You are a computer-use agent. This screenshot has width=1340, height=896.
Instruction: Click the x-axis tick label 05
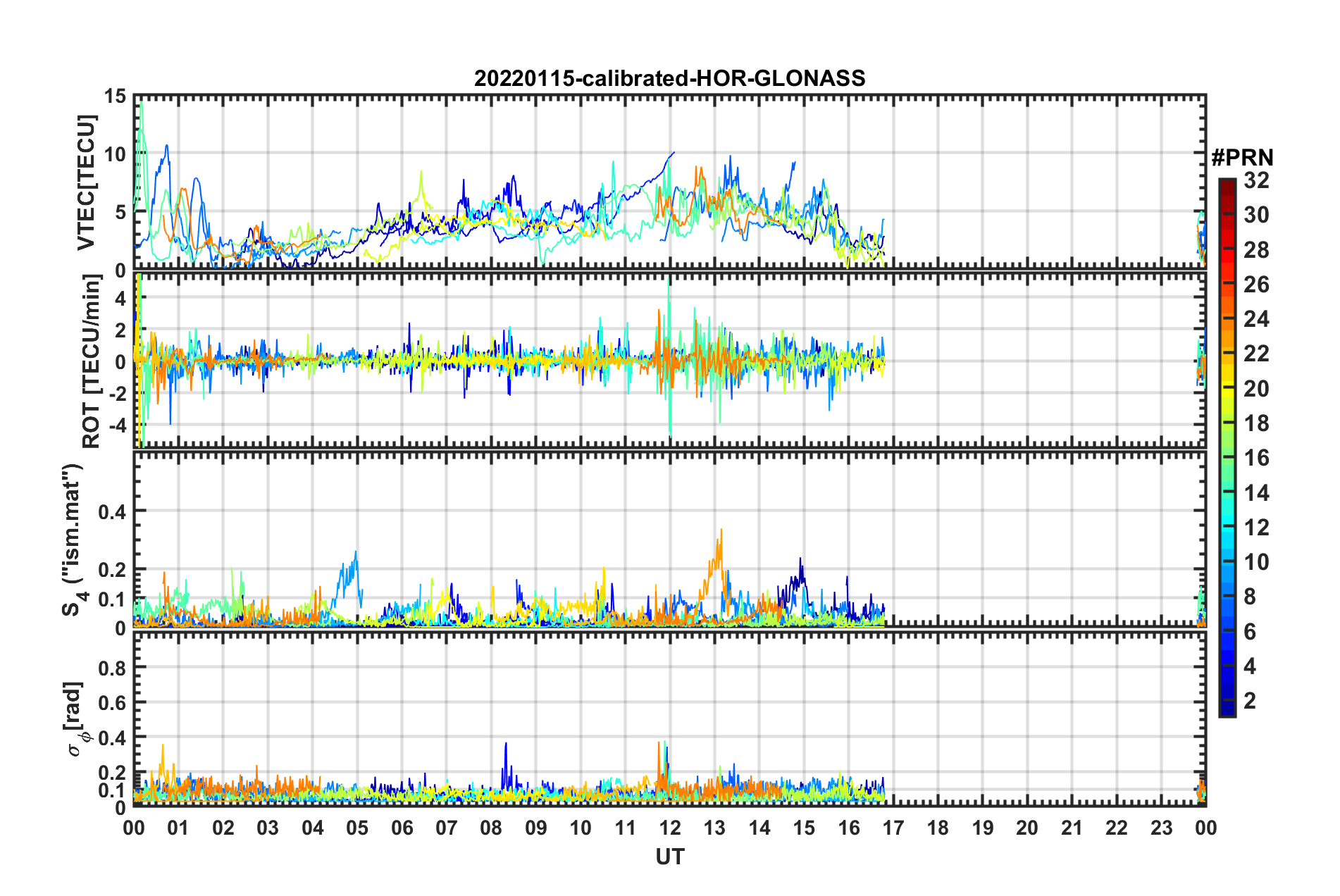pyautogui.click(x=357, y=828)
